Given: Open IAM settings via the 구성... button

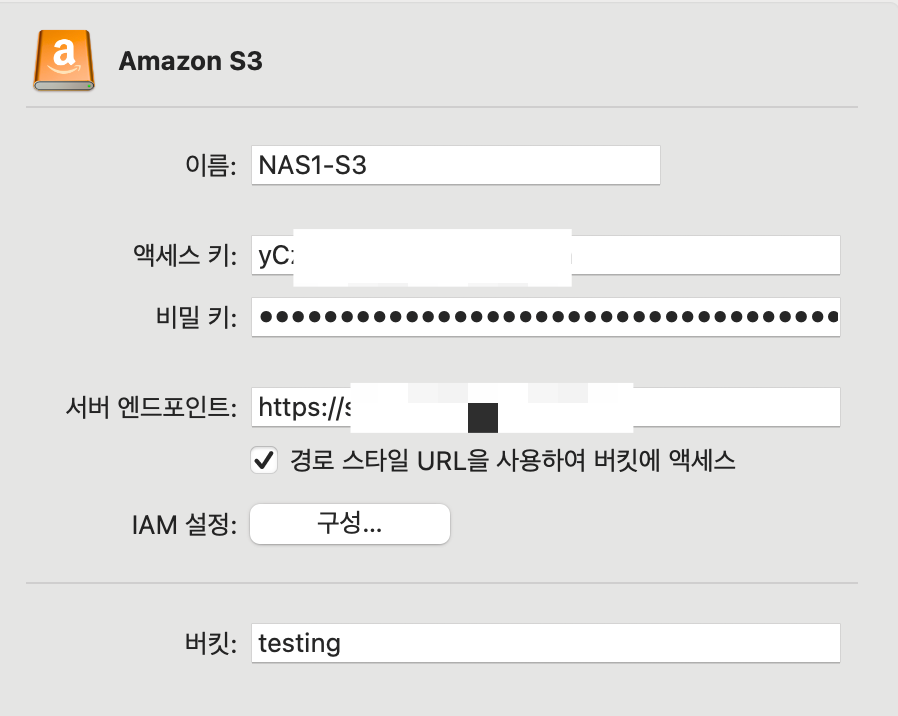Looking at the screenshot, I should pos(349,524).
